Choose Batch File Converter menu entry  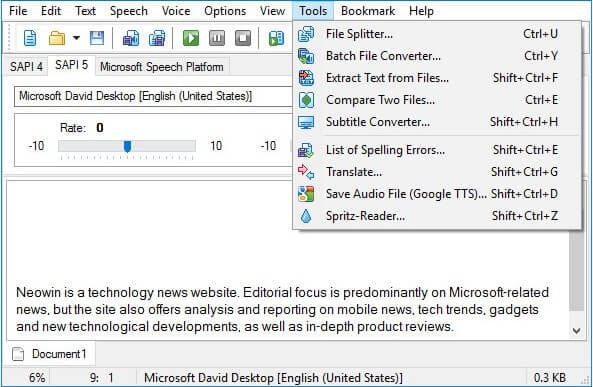point(437,56)
